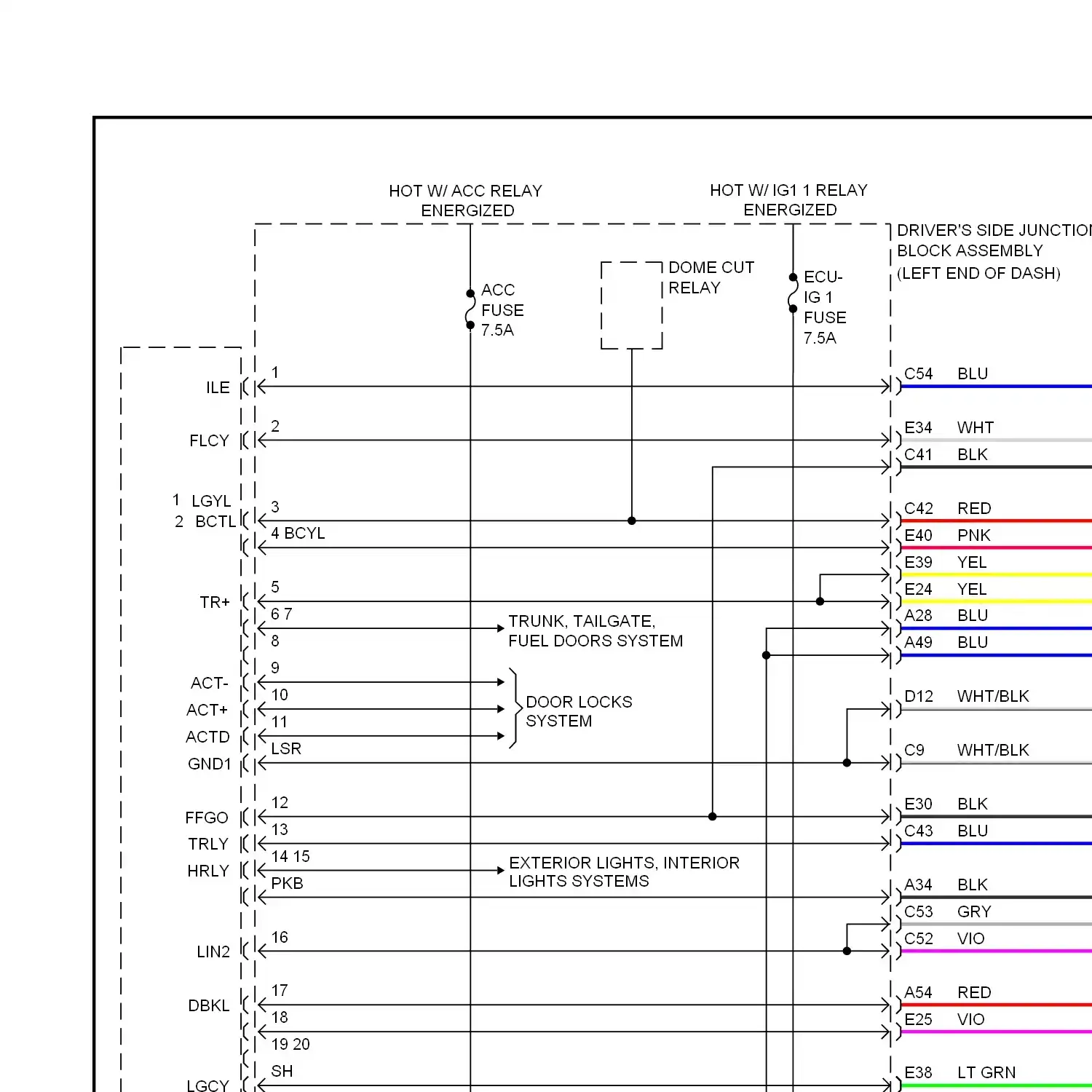Click connector pin E25 VIO
This screenshot has width=1092, height=1092.
pyautogui.click(x=944, y=1019)
